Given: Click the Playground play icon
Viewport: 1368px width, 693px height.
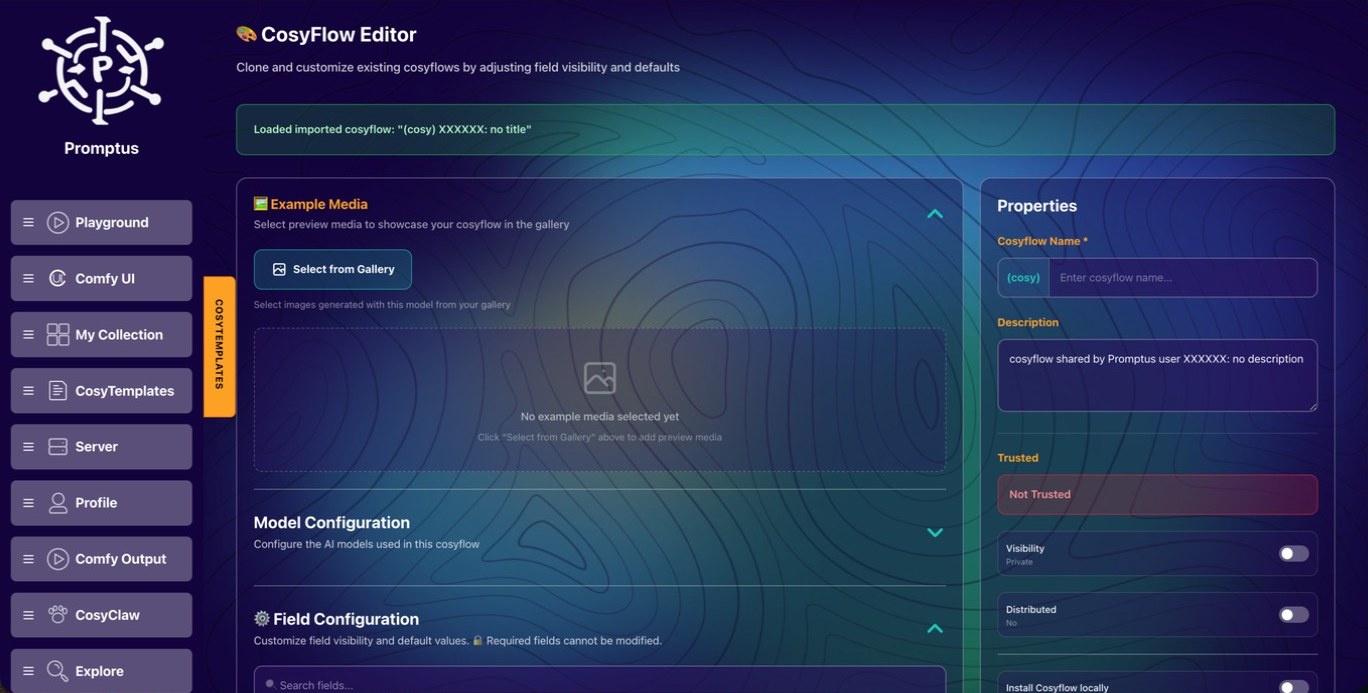Looking at the screenshot, I should coord(58,223).
